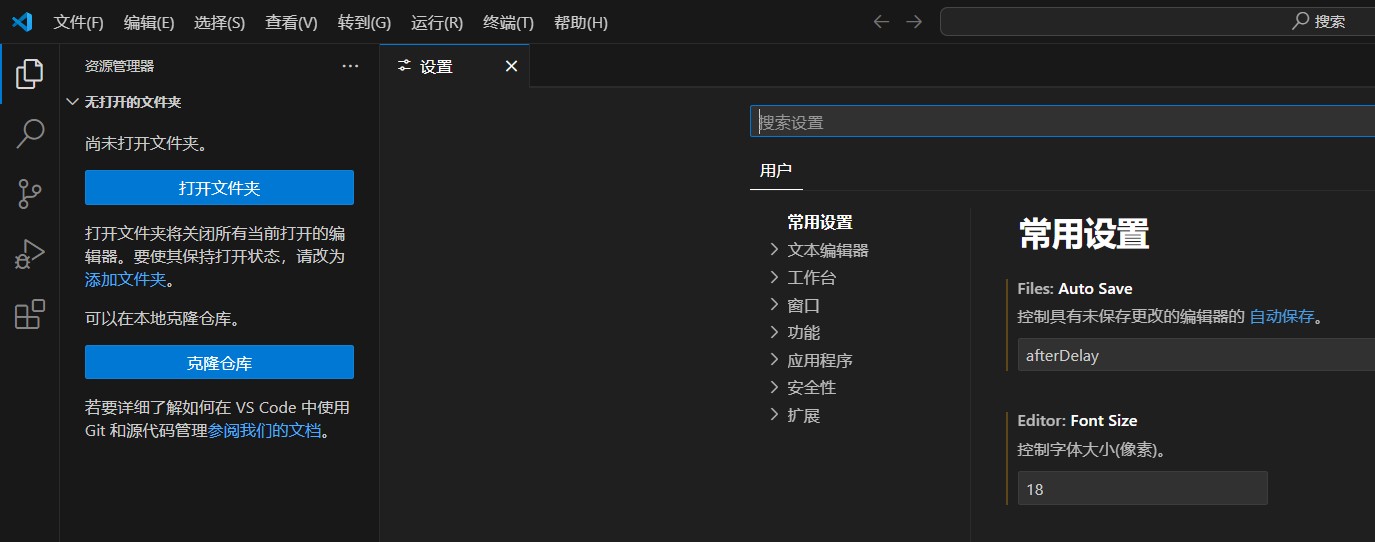Close the 设置 tab
The height and width of the screenshot is (542, 1375).
[x=511, y=66]
